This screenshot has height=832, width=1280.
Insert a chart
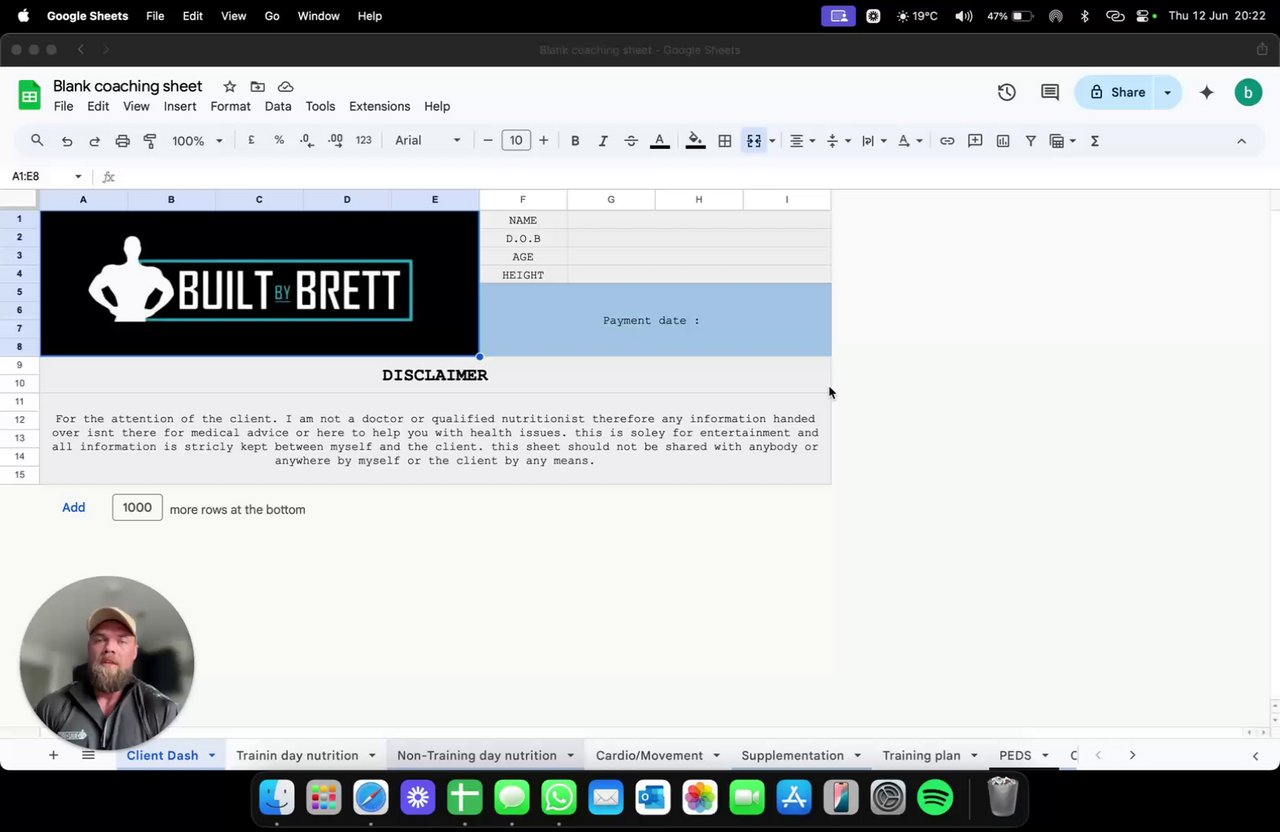point(1003,141)
